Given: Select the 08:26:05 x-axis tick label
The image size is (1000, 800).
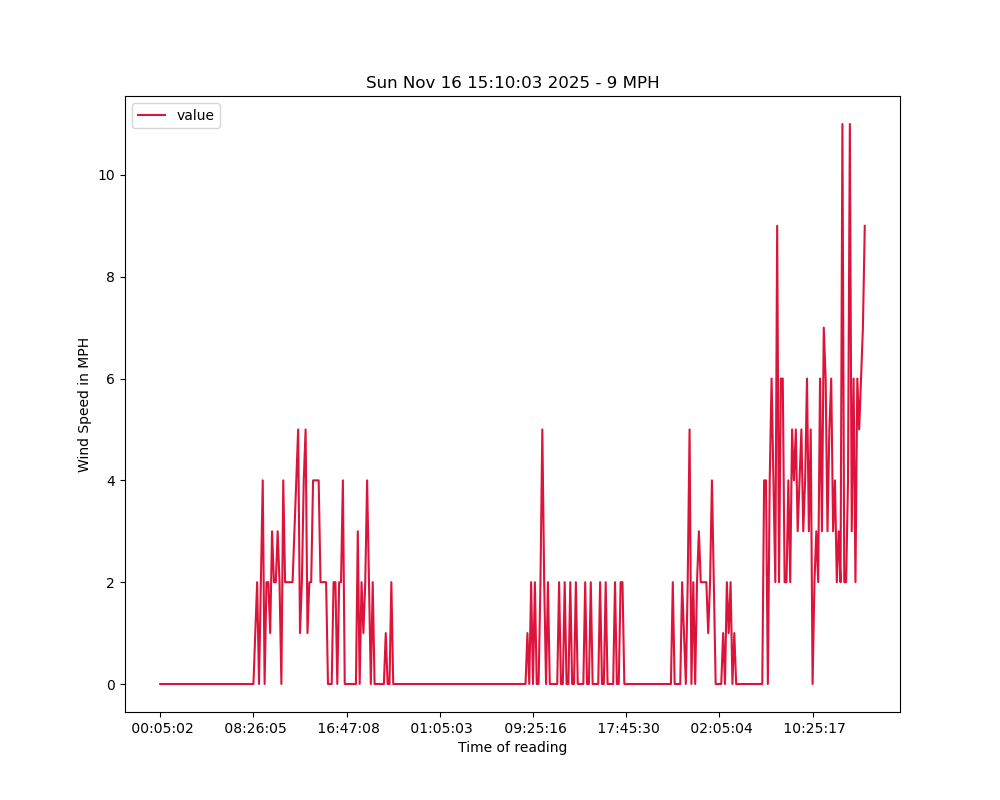Looking at the screenshot, I should pos(254,728).
